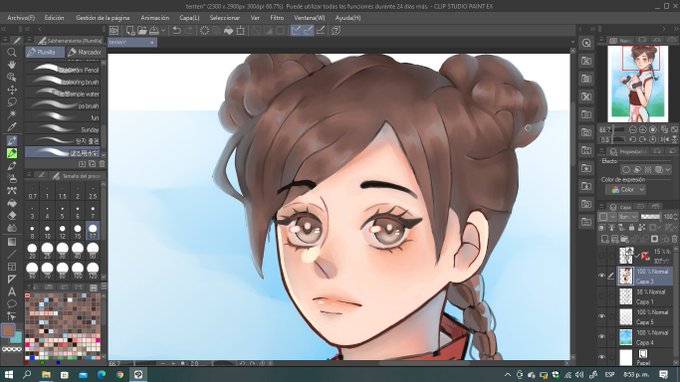
Task: Open save dropdown arrow in command bar
Action: coord(163,30)
